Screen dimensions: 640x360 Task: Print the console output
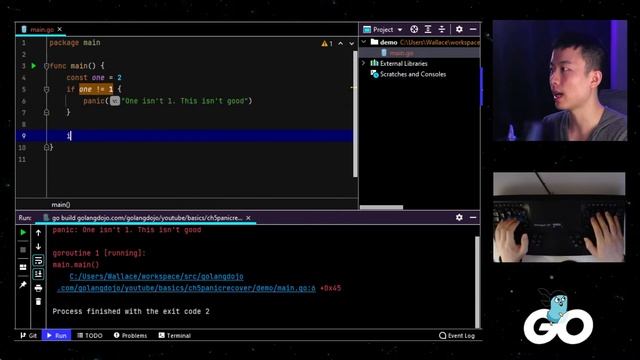coord(38,288)
